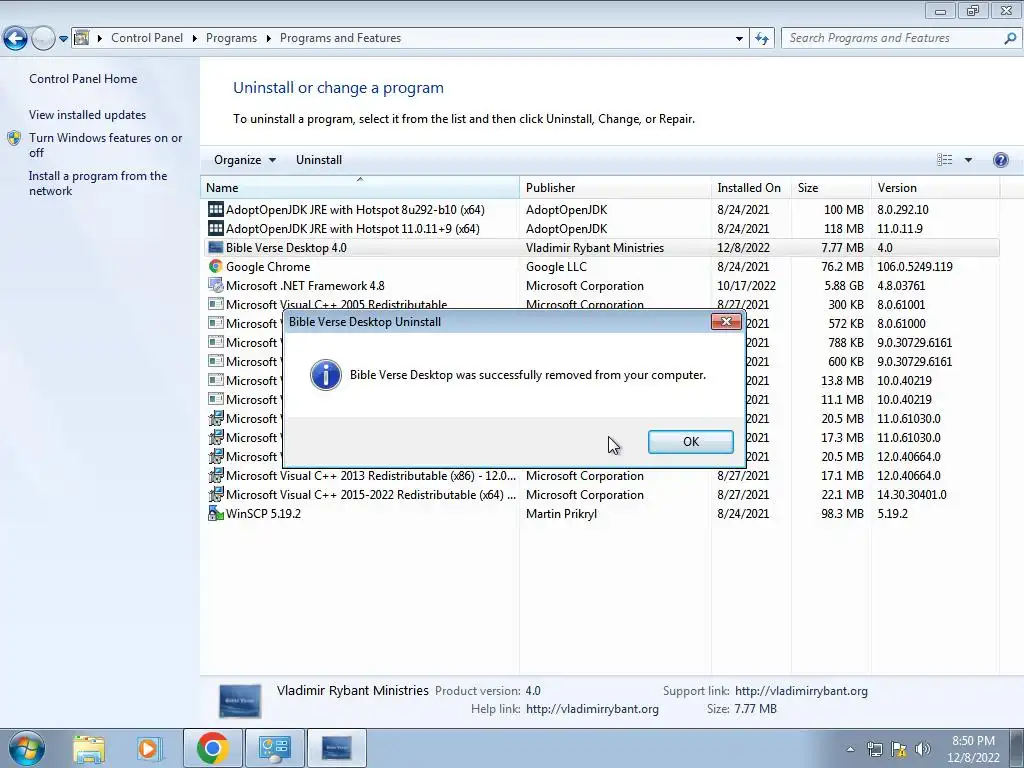
Task: Open Turn Windows features on or off
Action: pos(106,145)
